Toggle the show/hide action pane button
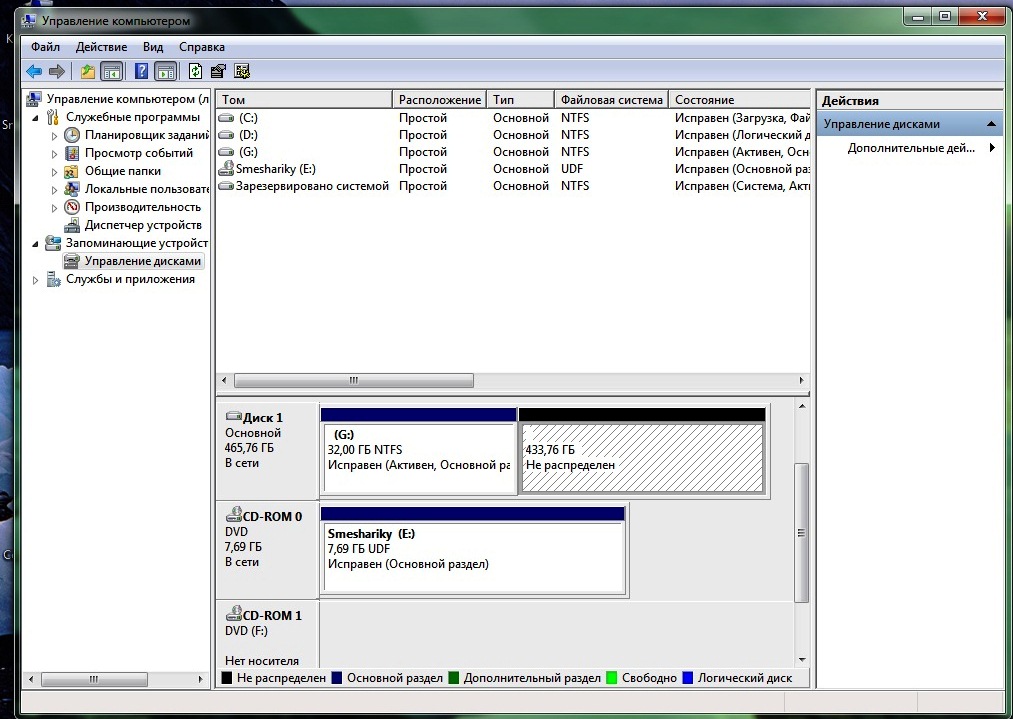1013x719 pixels. pyautogui.click(x=166, y=71)
